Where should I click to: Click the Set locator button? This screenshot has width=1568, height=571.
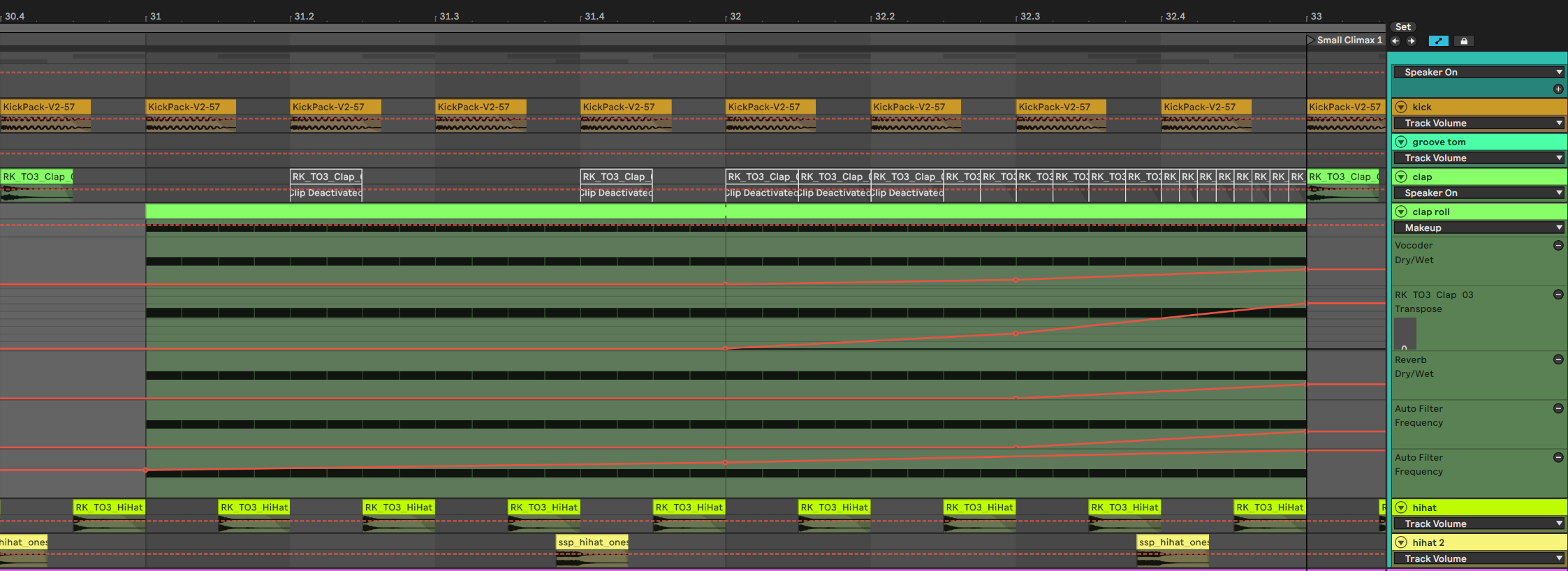1403,27
